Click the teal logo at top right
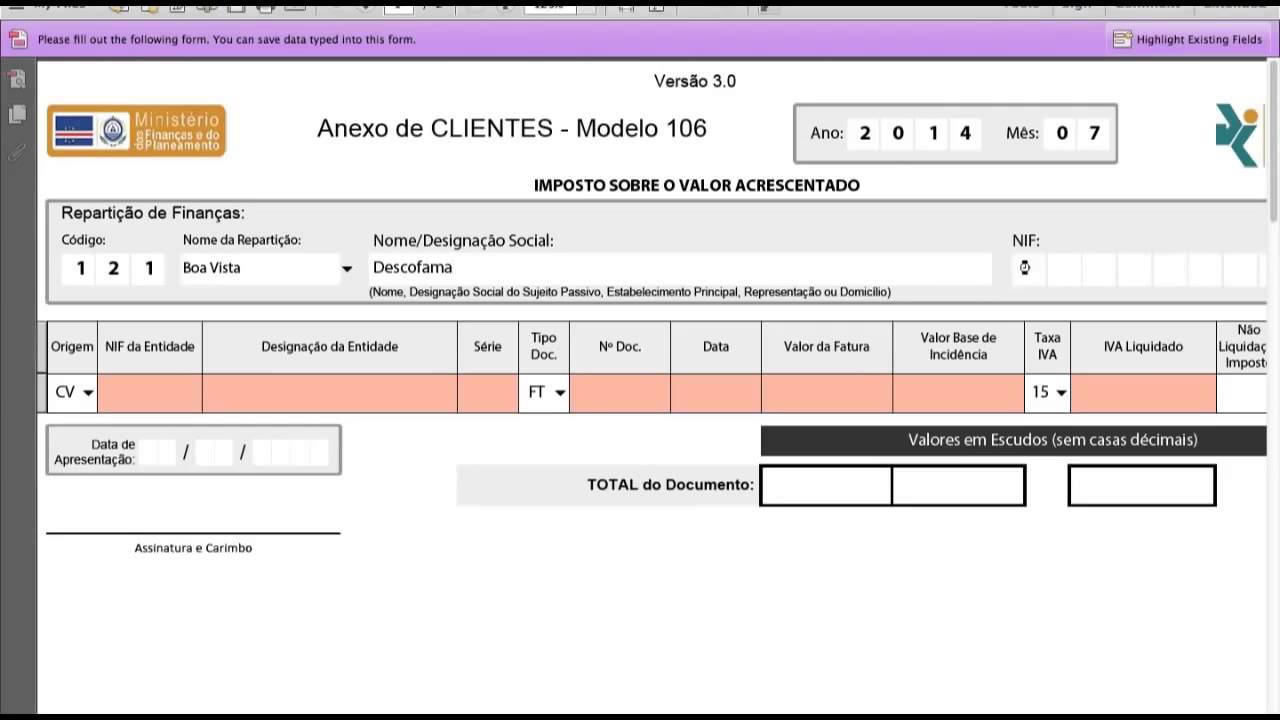Image resolution: width=1280 pixels, height=720 pixels. tap(1236, 135)
